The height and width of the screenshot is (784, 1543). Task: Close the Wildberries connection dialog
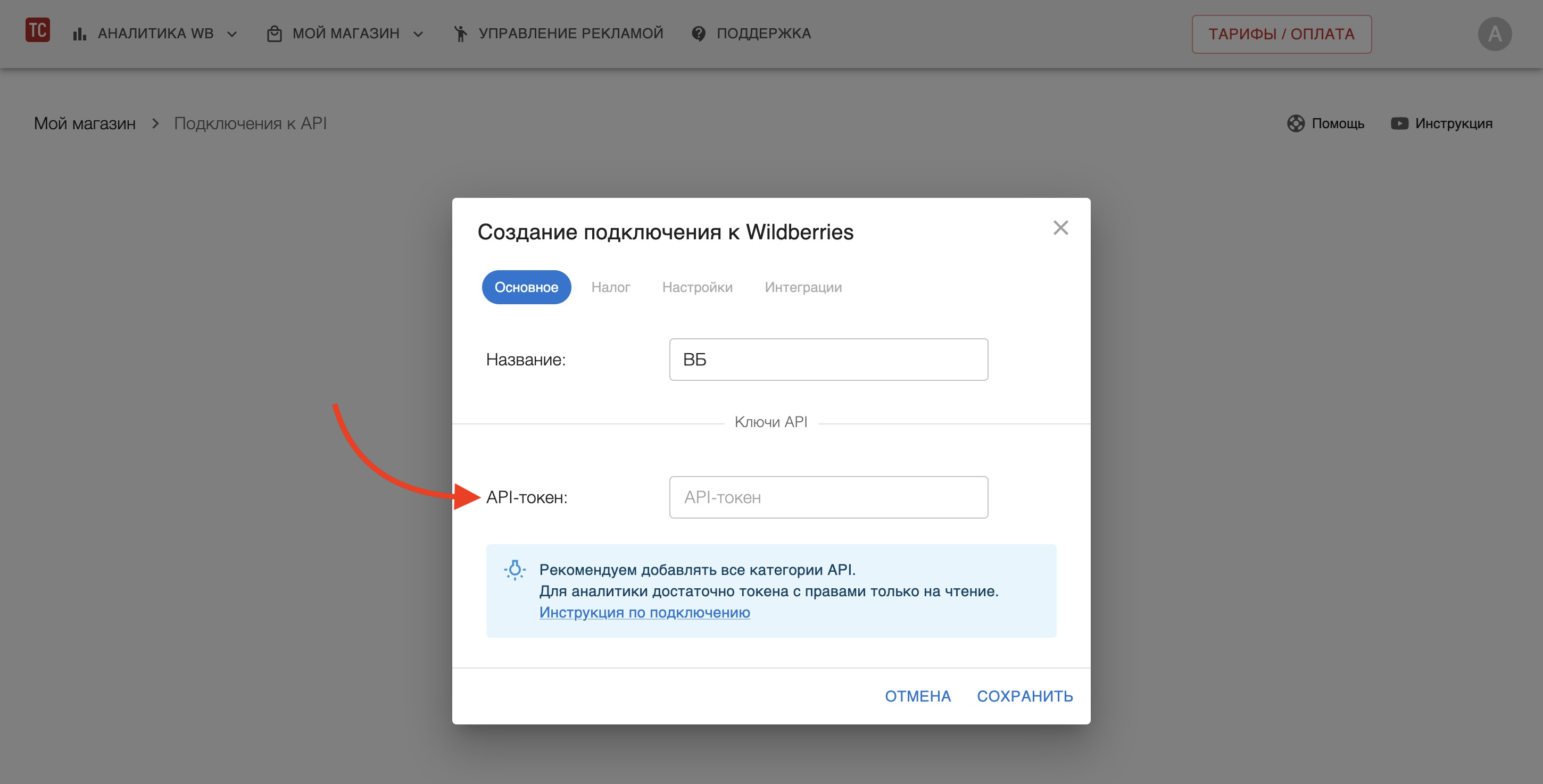pyautogui.click(x=1060, y=228)
